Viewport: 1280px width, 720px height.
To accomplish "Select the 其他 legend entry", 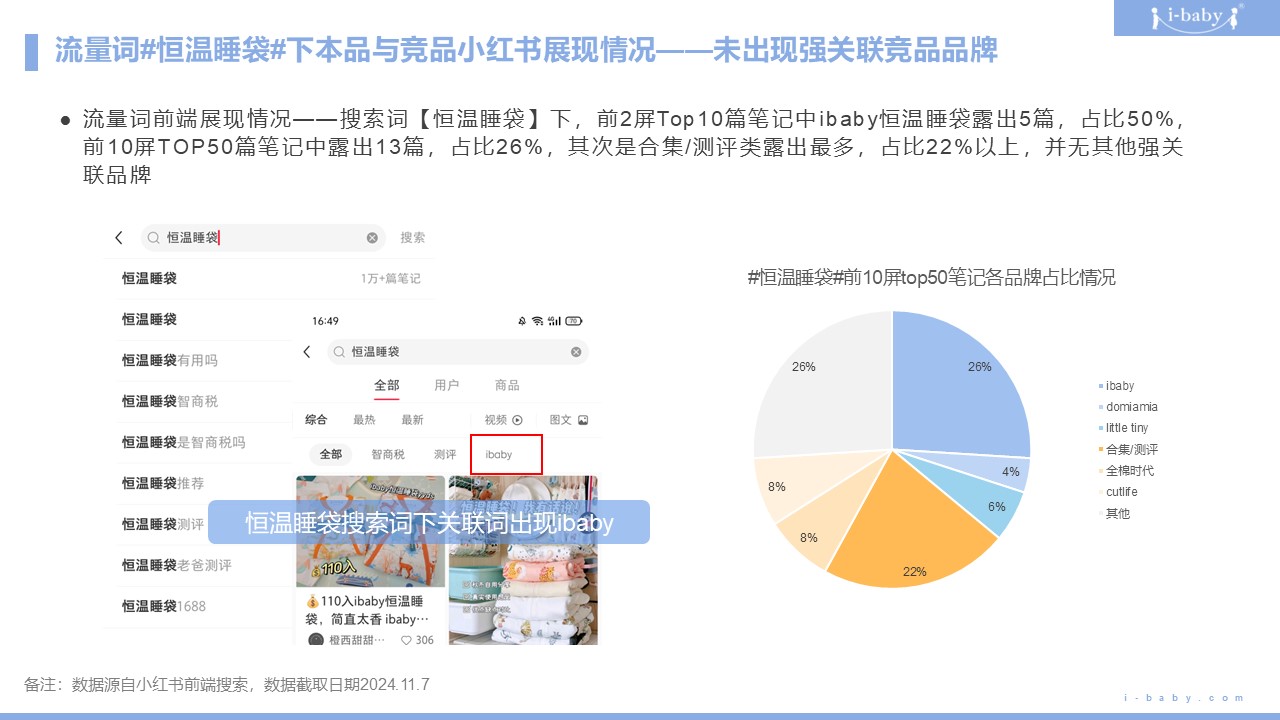I will pos(1114,514).
